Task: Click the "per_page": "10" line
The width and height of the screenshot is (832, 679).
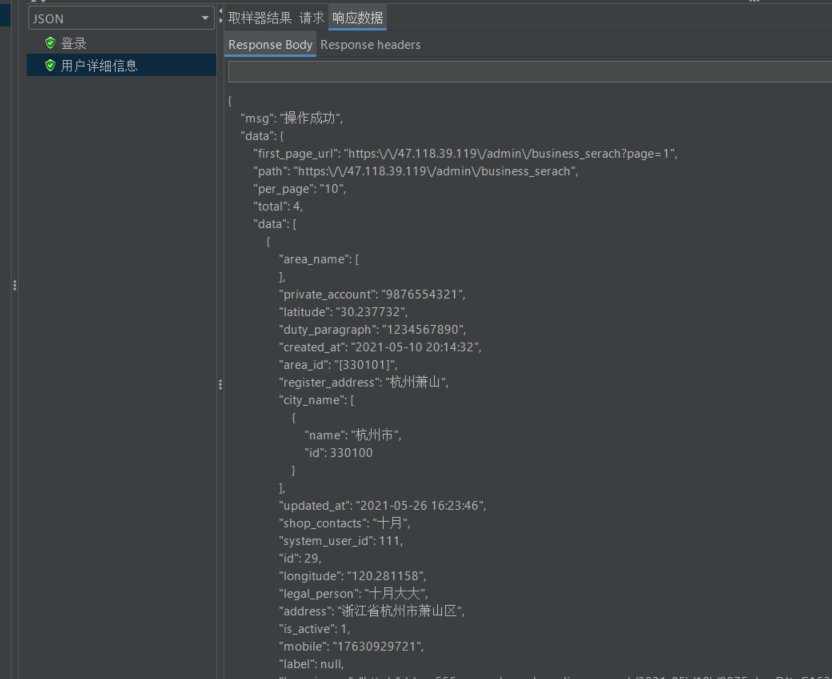Action: (300, 189)
